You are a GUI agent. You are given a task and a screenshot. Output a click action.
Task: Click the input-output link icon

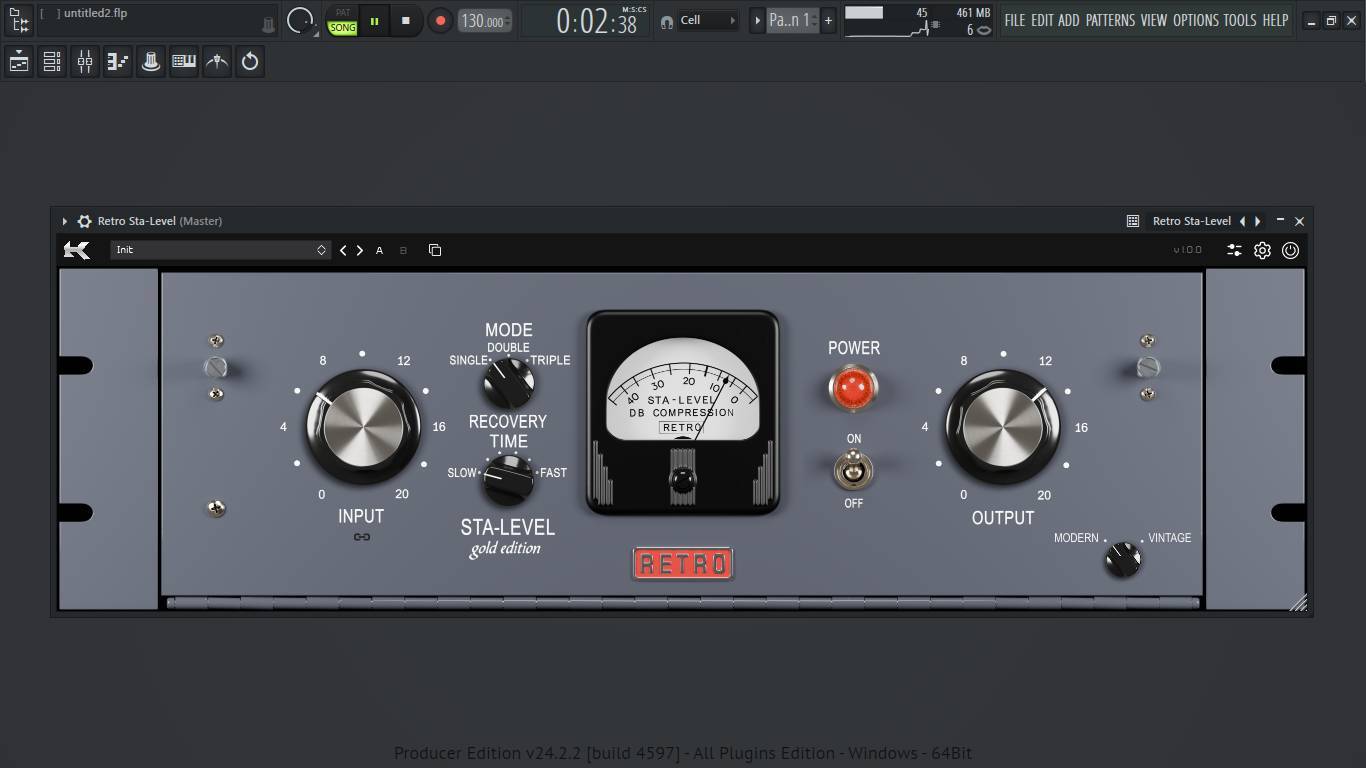(x=362, y=537)
